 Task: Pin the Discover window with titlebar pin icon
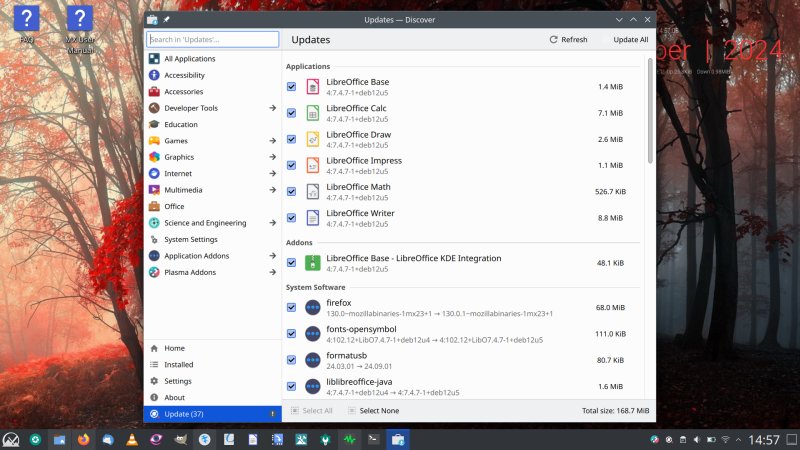[167, 20]
